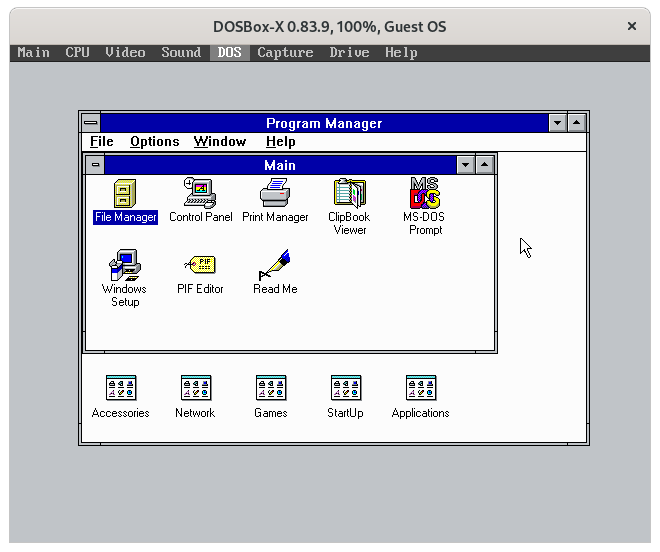Open the Program Manager control-menu box
The width and height of the screenshot is (660, 552).
(x=90, y=123)
